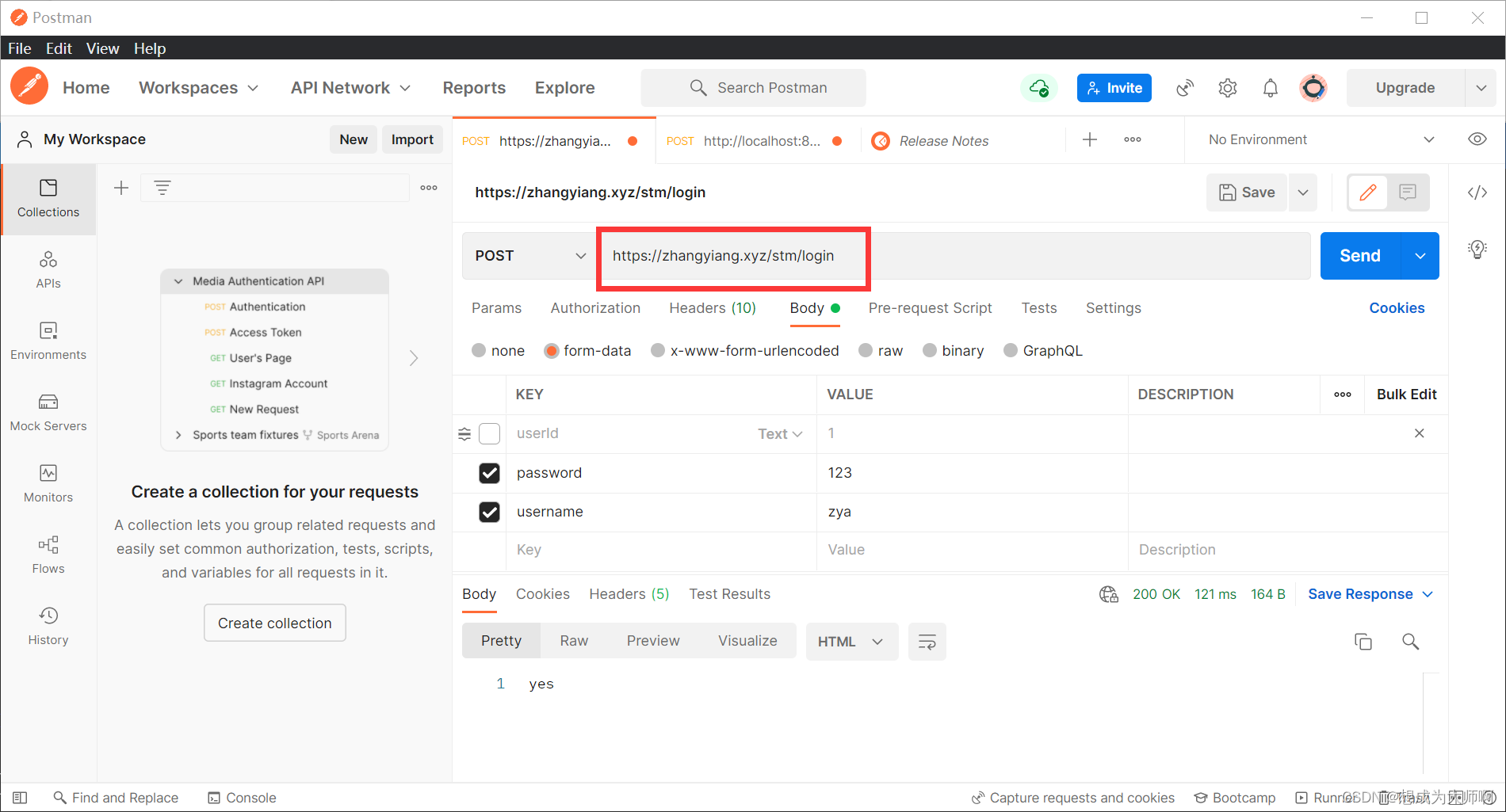
Task: Click the Create collection button
Action: (x=275, y=623)
